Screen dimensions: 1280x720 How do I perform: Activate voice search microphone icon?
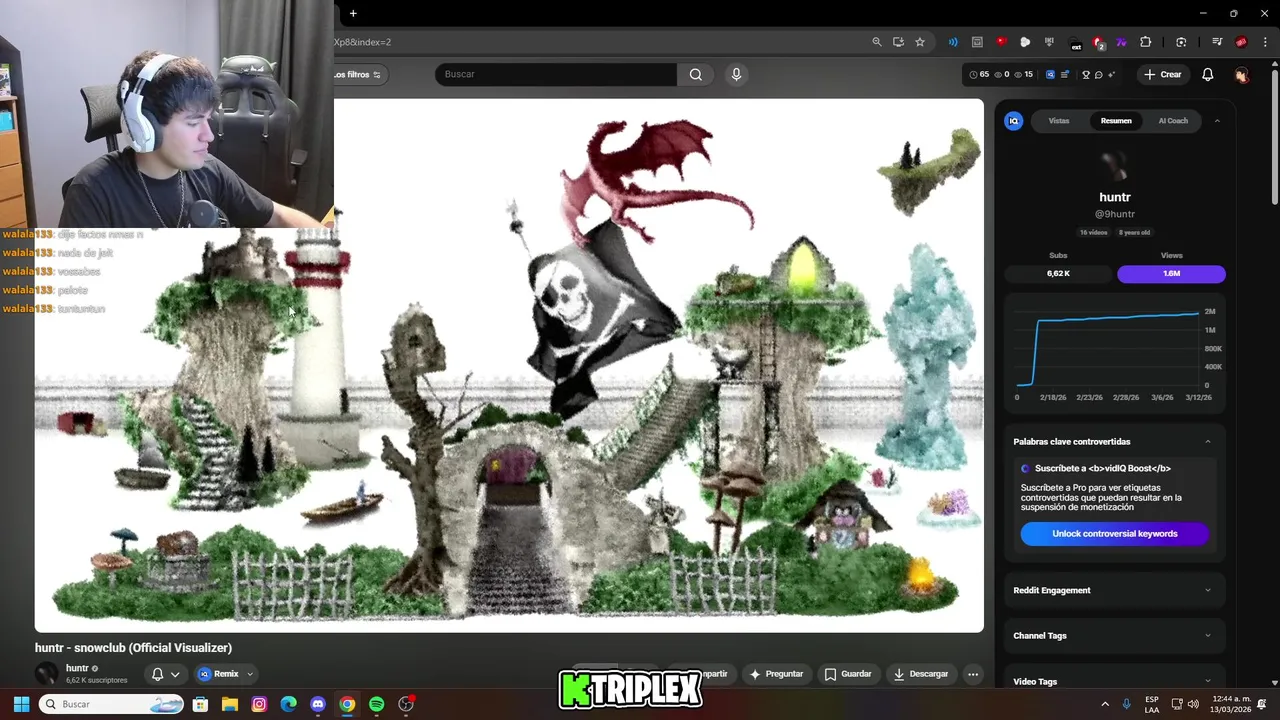pos(736,74)
